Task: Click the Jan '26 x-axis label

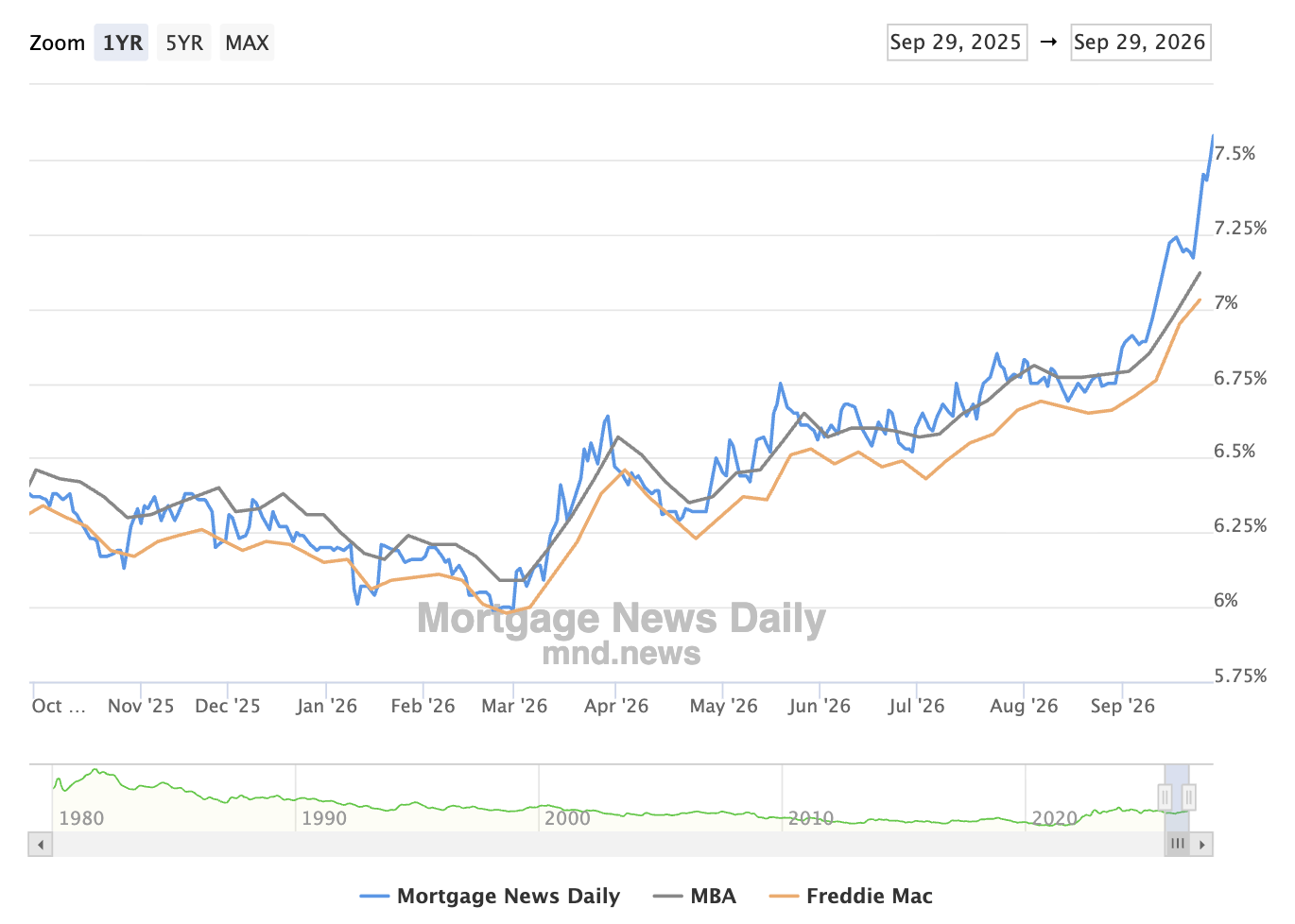Action: [326, 706]
